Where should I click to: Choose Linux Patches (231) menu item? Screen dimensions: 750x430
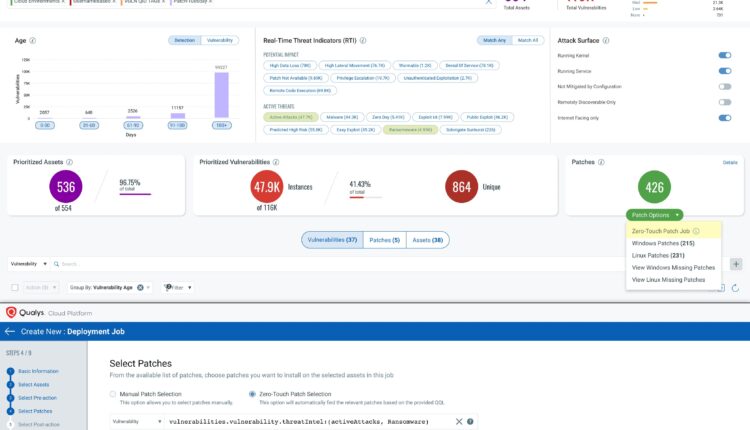(673, 255)
